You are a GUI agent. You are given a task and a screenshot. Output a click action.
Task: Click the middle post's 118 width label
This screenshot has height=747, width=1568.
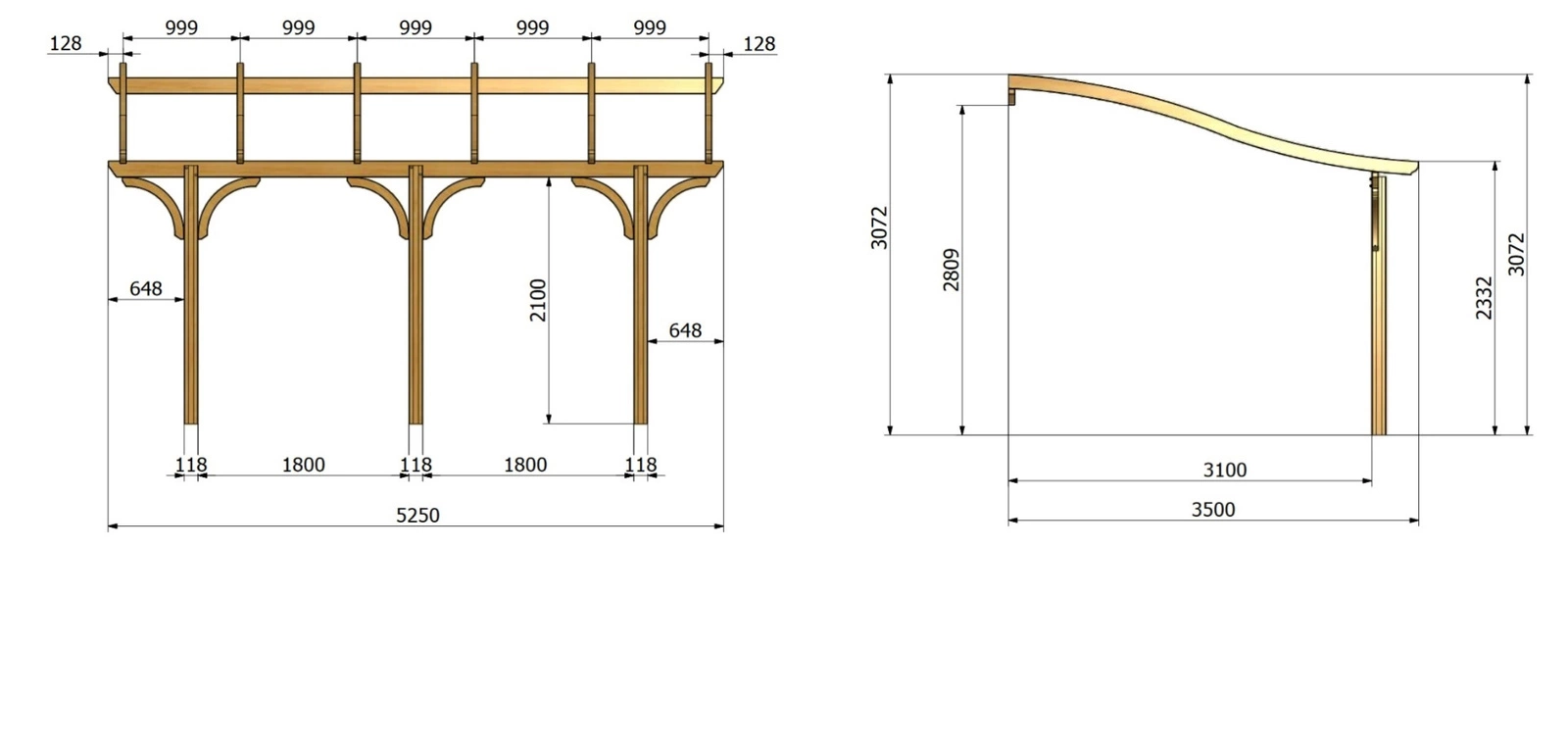416,465
